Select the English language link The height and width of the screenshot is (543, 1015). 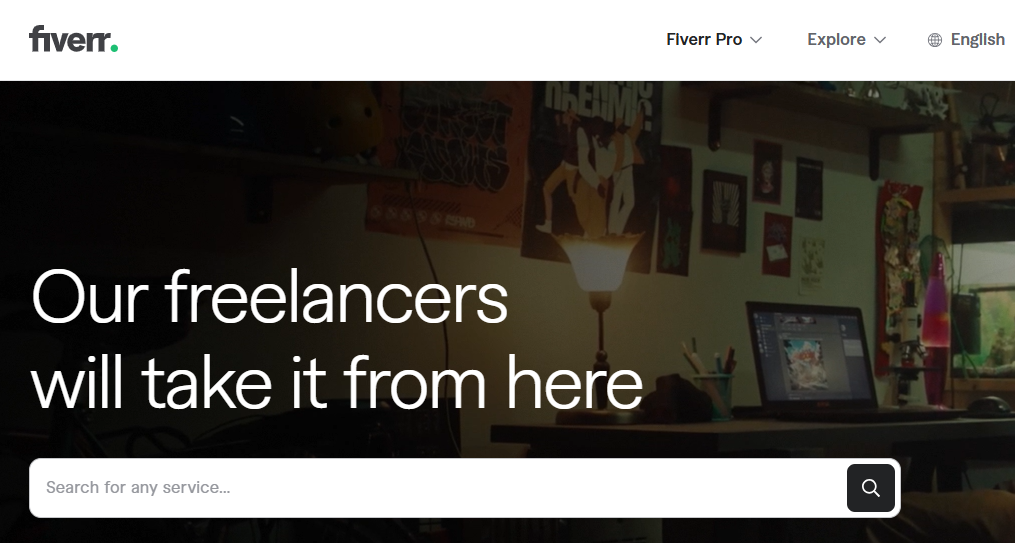(x=977, y=39)
